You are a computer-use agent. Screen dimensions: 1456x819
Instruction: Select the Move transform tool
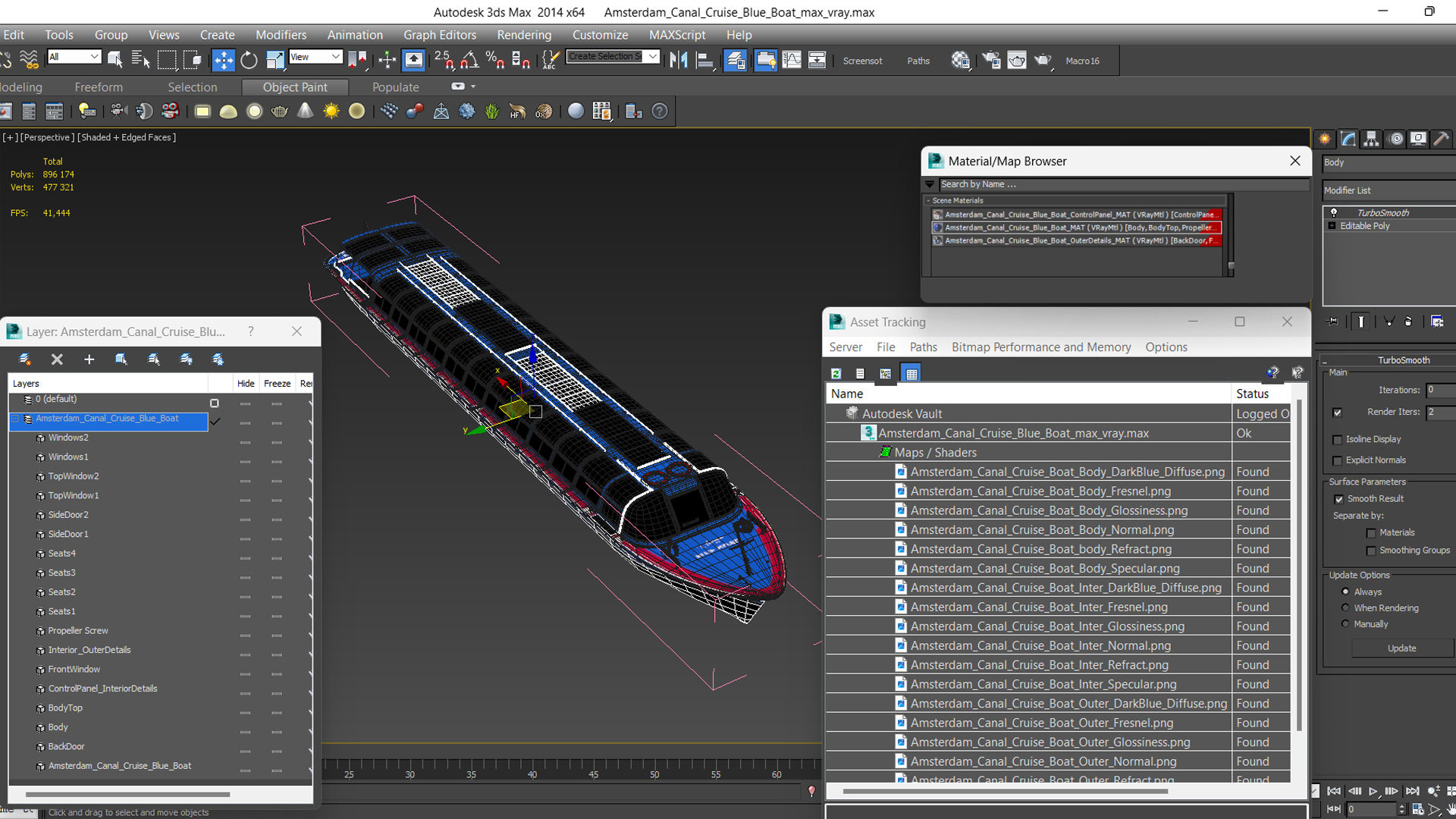223,60
